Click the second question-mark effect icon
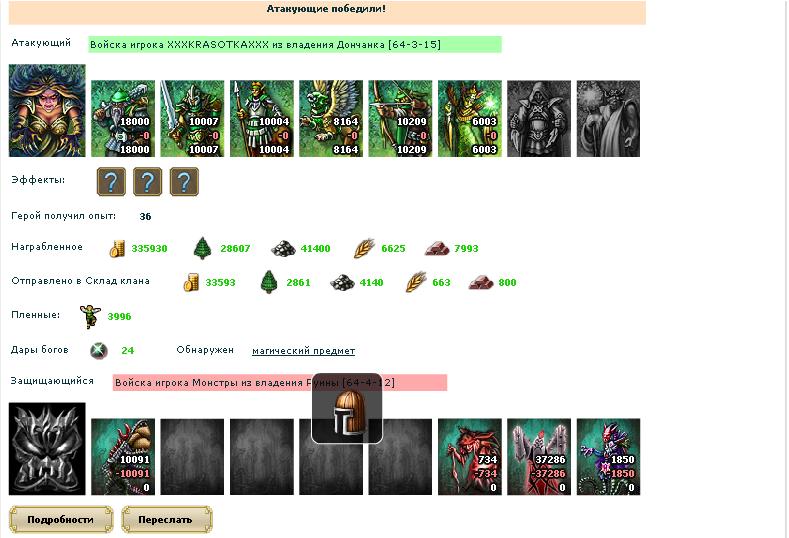Screen dimensions: 789x538 tap(147, 182)
